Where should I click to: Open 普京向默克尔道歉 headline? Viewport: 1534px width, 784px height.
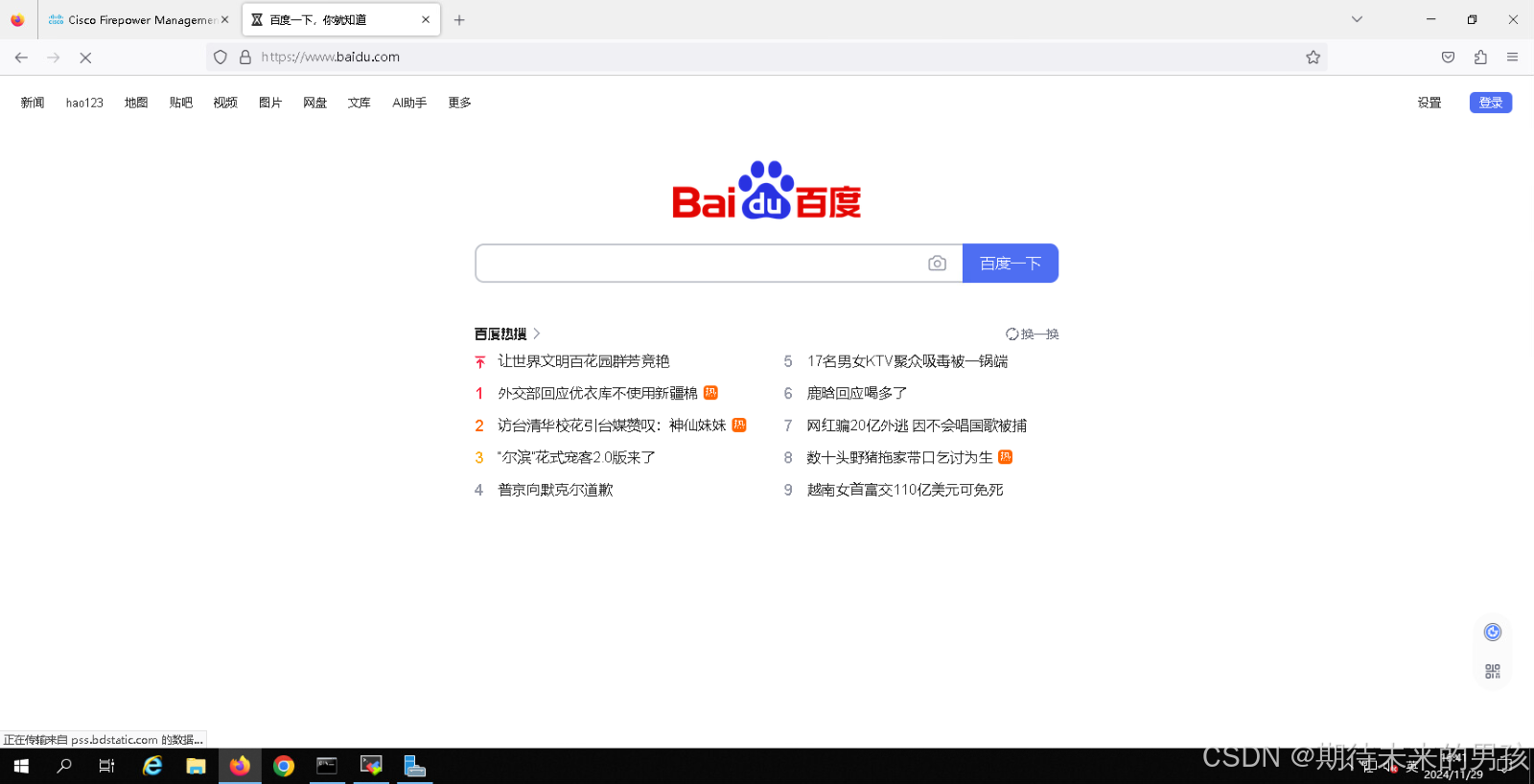[x=555, y=490]
